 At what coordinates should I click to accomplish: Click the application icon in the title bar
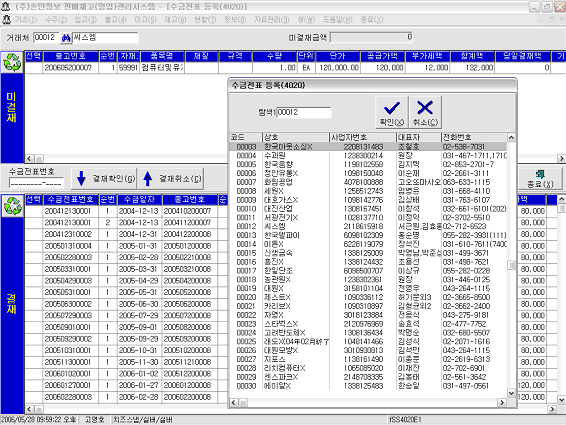[5, 6]
